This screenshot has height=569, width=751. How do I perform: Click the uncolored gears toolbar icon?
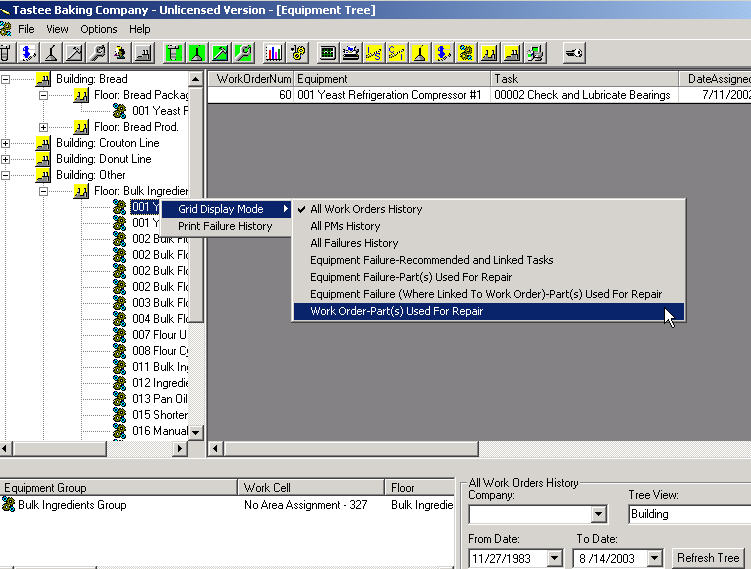point(297,53)
